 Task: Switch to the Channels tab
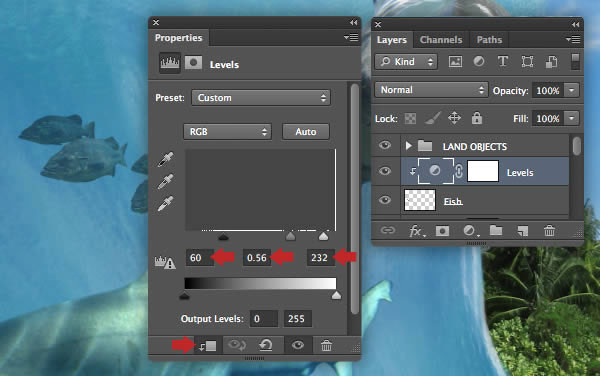point(441,40)
